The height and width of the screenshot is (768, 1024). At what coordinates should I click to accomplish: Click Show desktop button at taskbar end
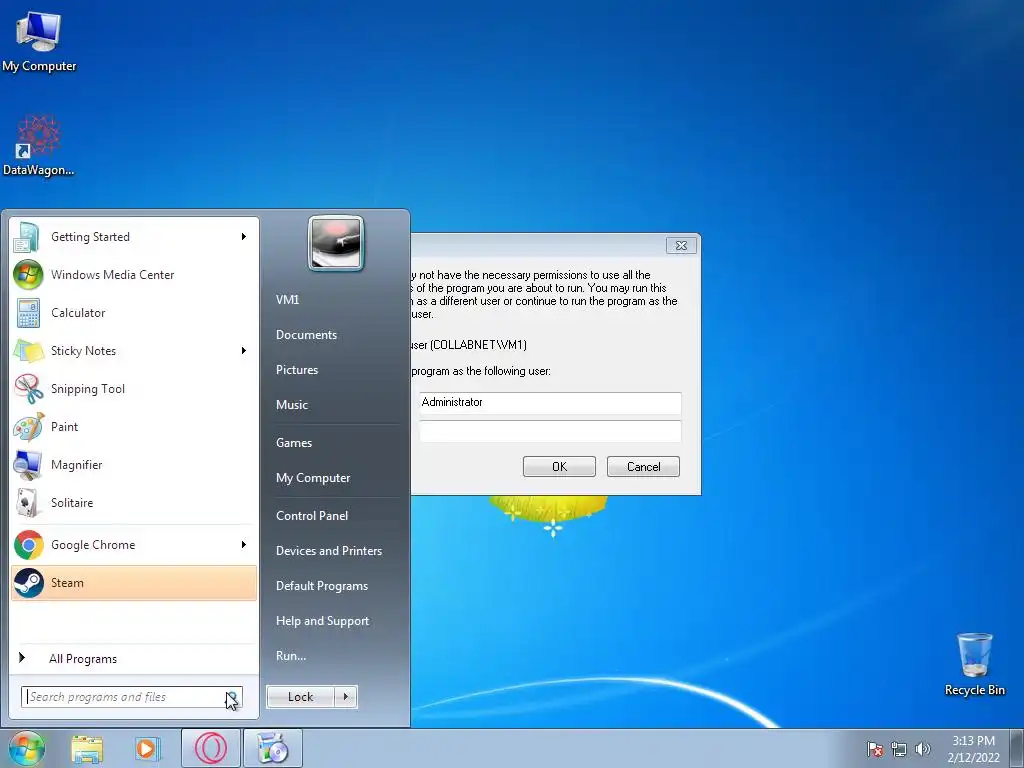[x=1019, y=748]
